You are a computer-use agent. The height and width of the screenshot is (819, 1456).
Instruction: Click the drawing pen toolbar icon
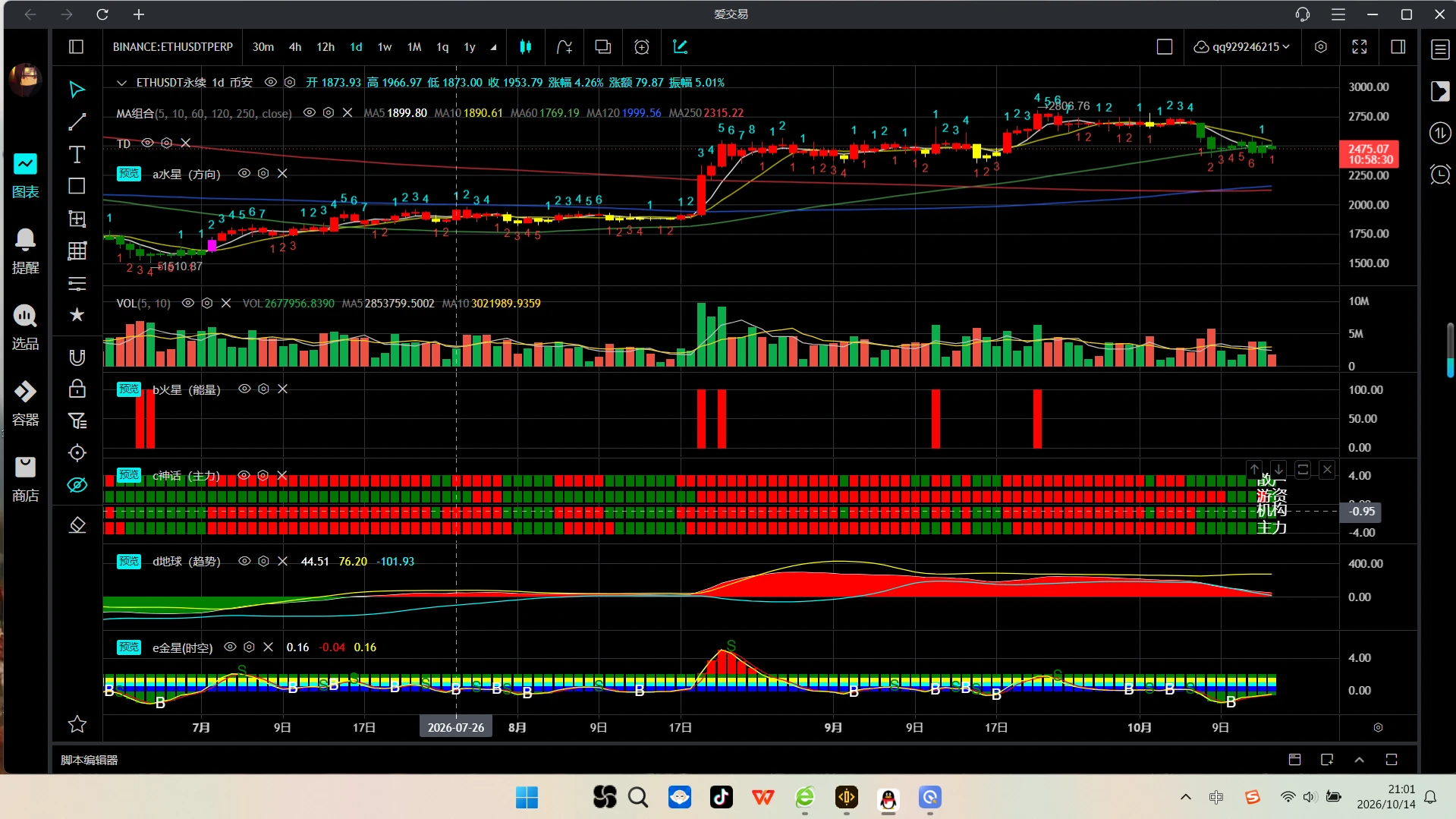[680, 47]
